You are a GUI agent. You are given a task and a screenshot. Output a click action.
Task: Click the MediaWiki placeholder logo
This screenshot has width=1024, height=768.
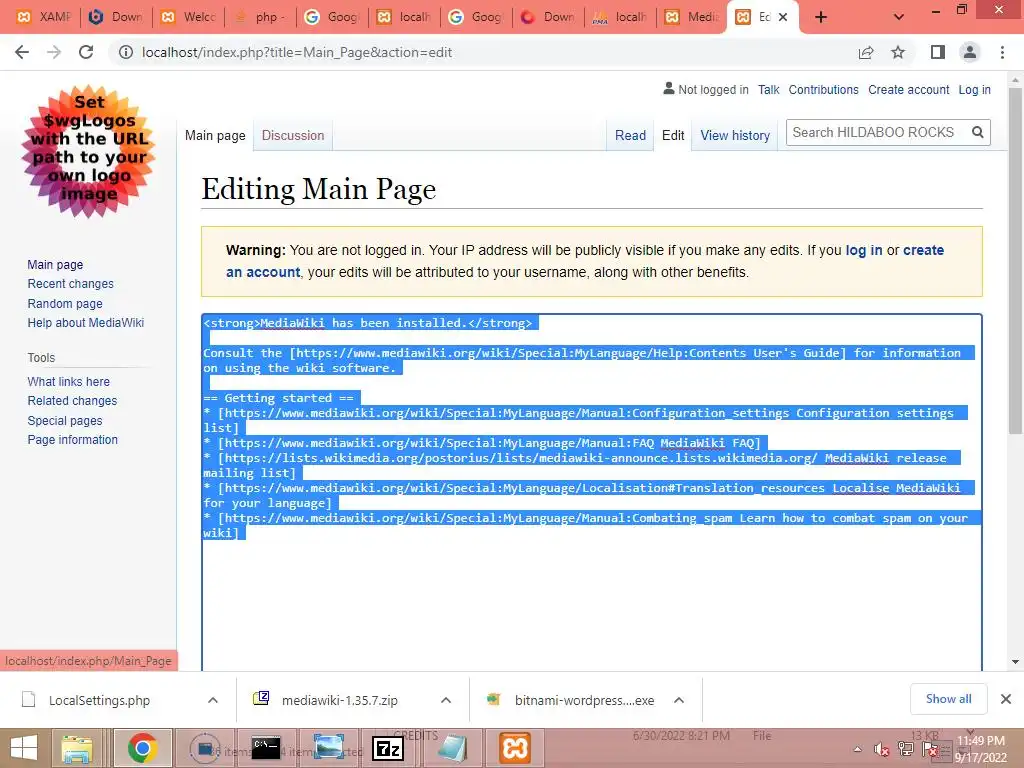89,151
